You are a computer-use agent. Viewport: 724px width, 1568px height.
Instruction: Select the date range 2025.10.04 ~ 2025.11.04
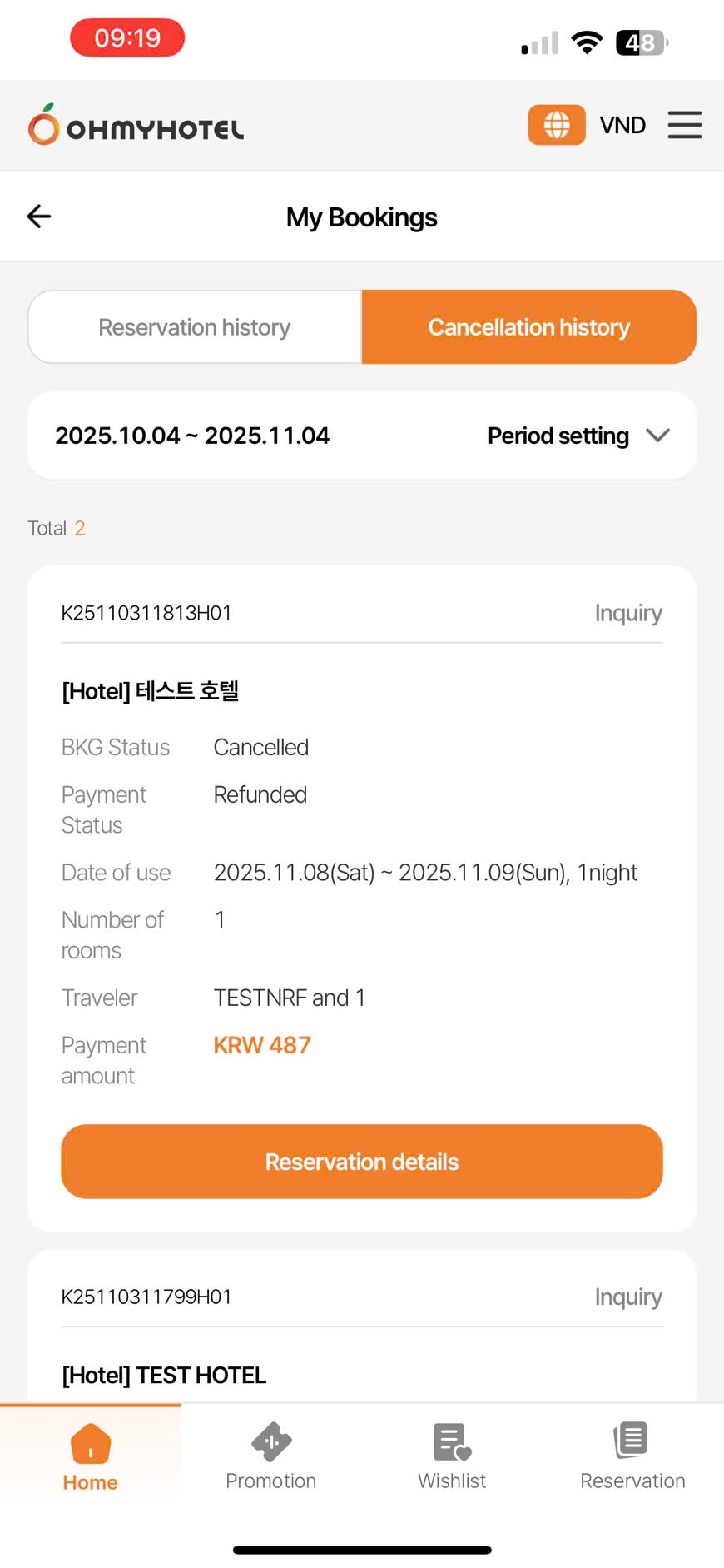click(x=192, y=436)
